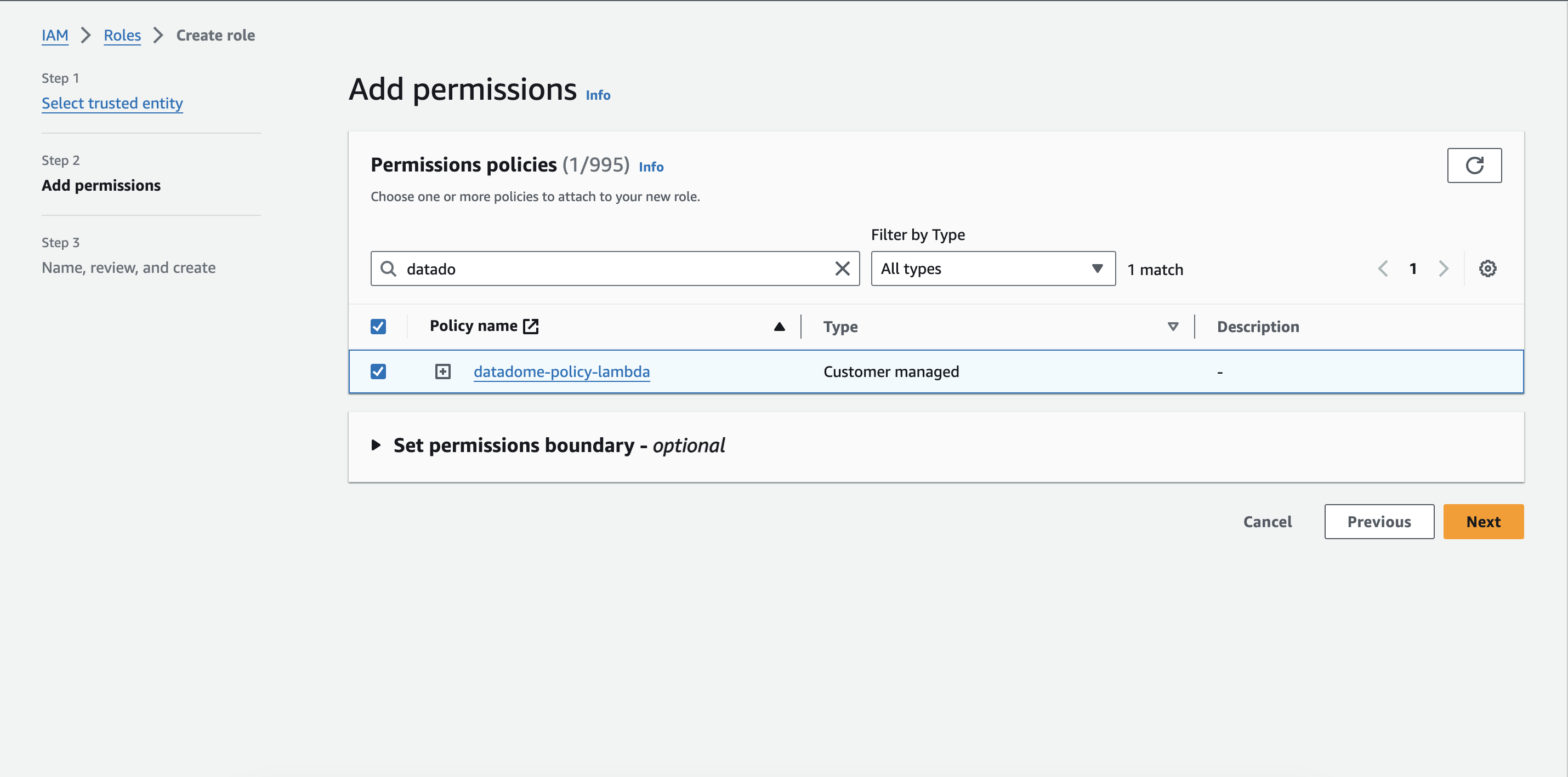Click the previous page arrow icon
1568x777 pixels.
(x=1383, y=268)
